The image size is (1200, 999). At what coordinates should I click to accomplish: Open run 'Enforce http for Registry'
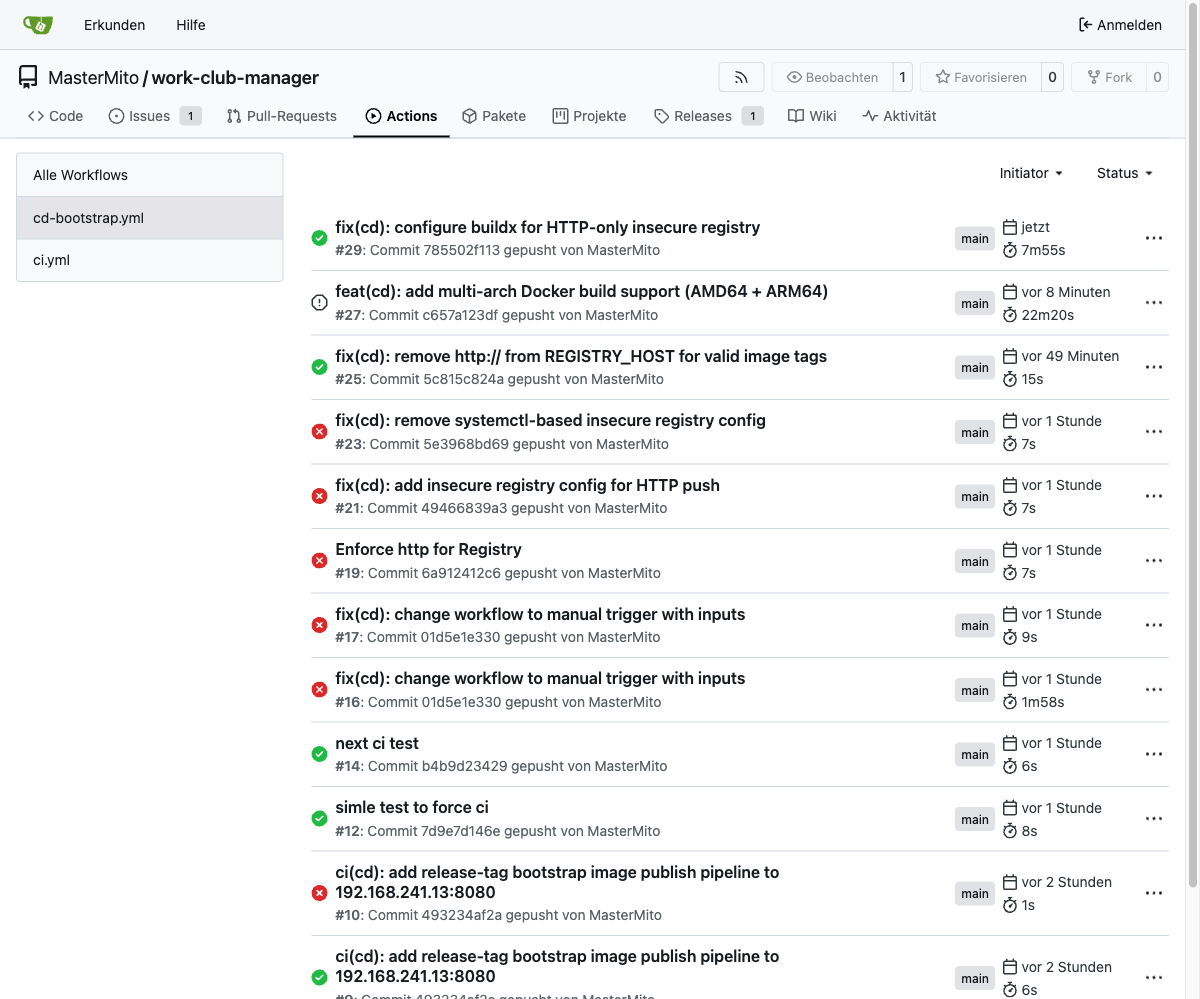[428, 549]
